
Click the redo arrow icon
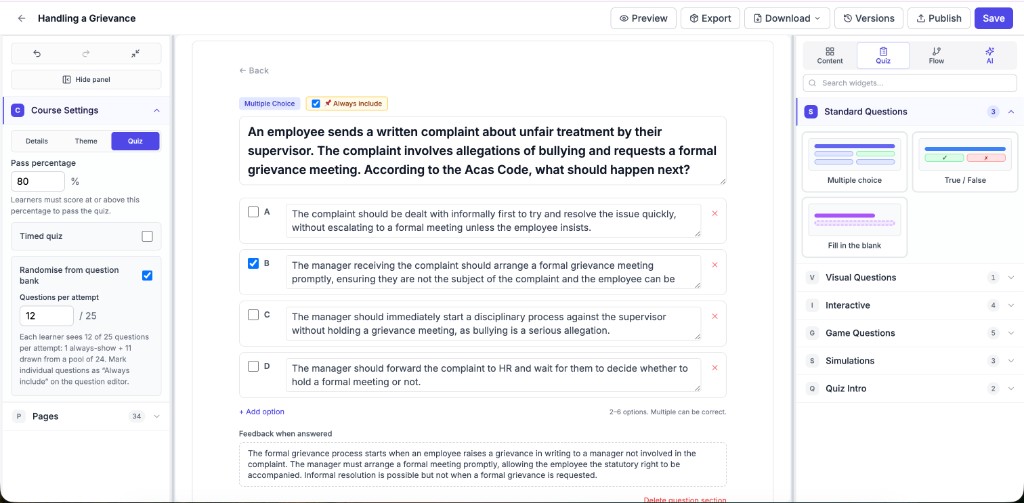(x=86, y=54)
